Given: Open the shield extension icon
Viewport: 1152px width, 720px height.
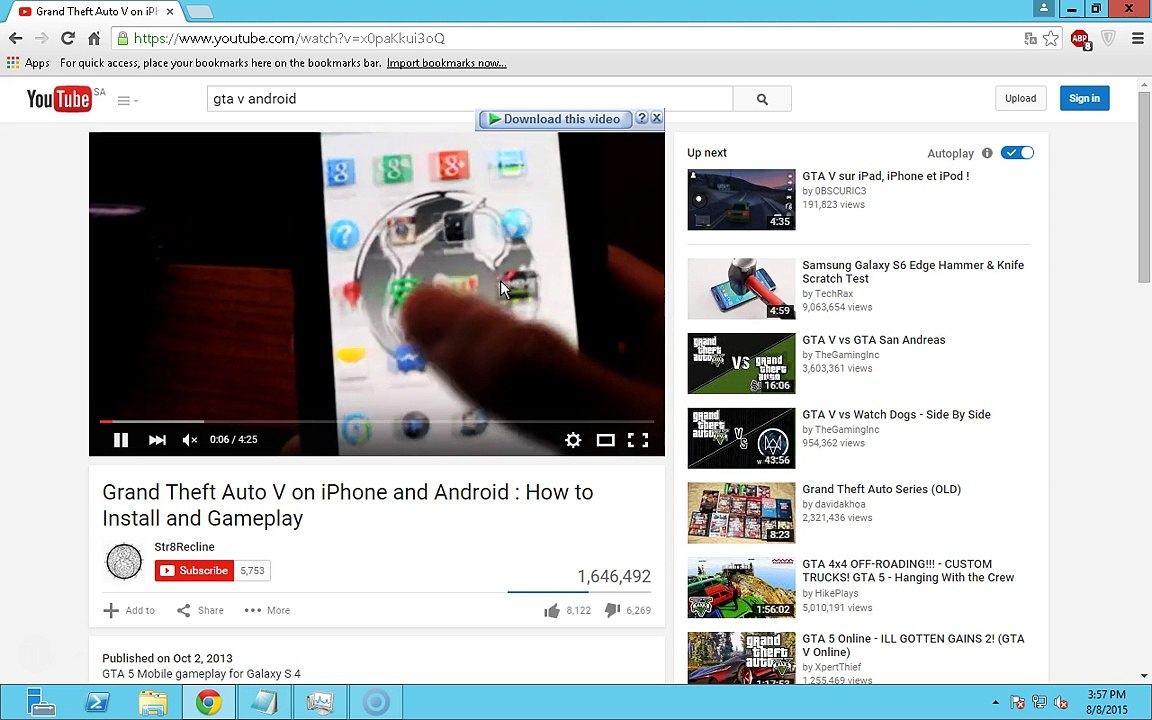Looking at the screenshot, I should click(1108, 38).
